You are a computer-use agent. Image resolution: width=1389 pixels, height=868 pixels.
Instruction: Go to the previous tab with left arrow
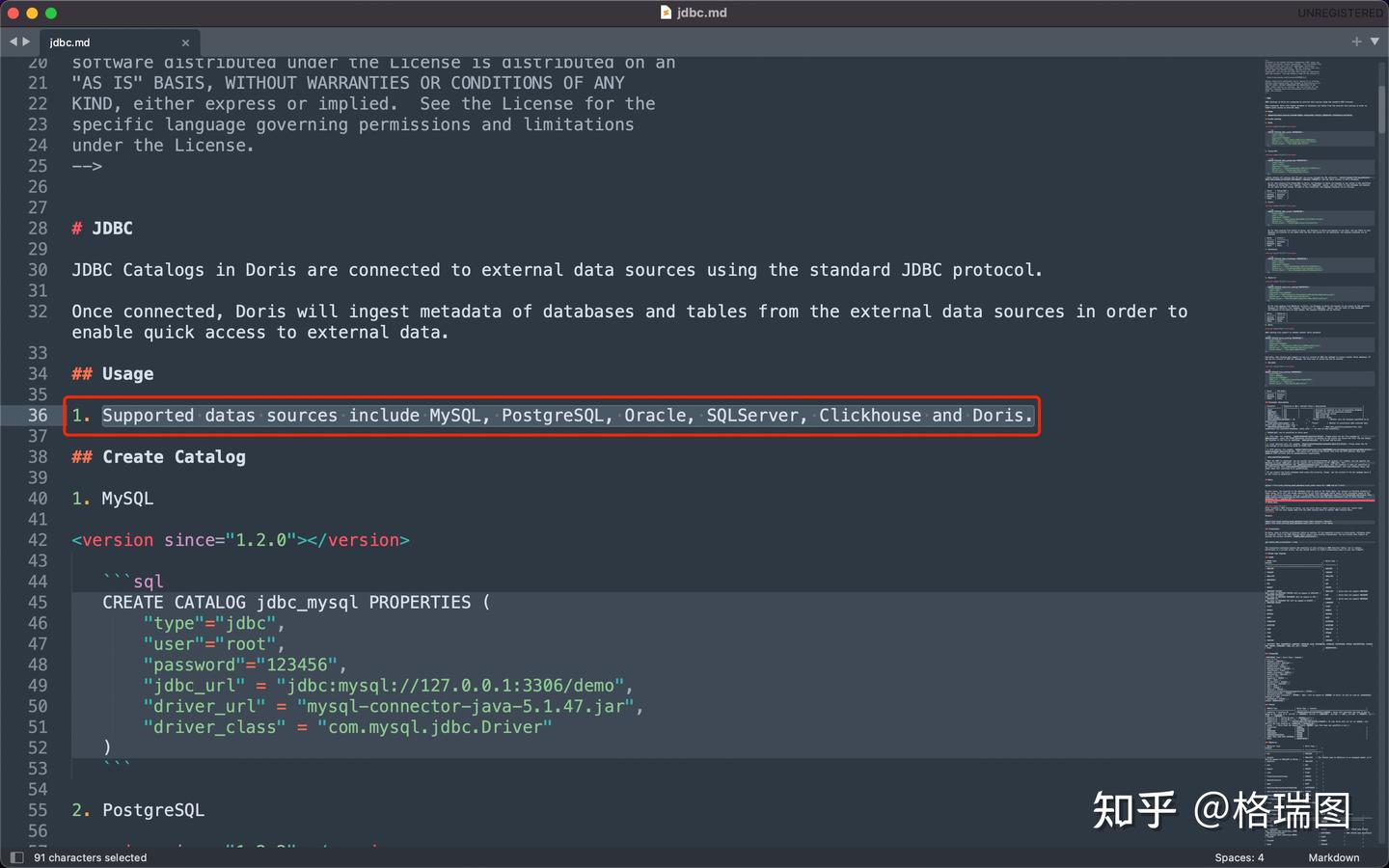tap(14, 41)
